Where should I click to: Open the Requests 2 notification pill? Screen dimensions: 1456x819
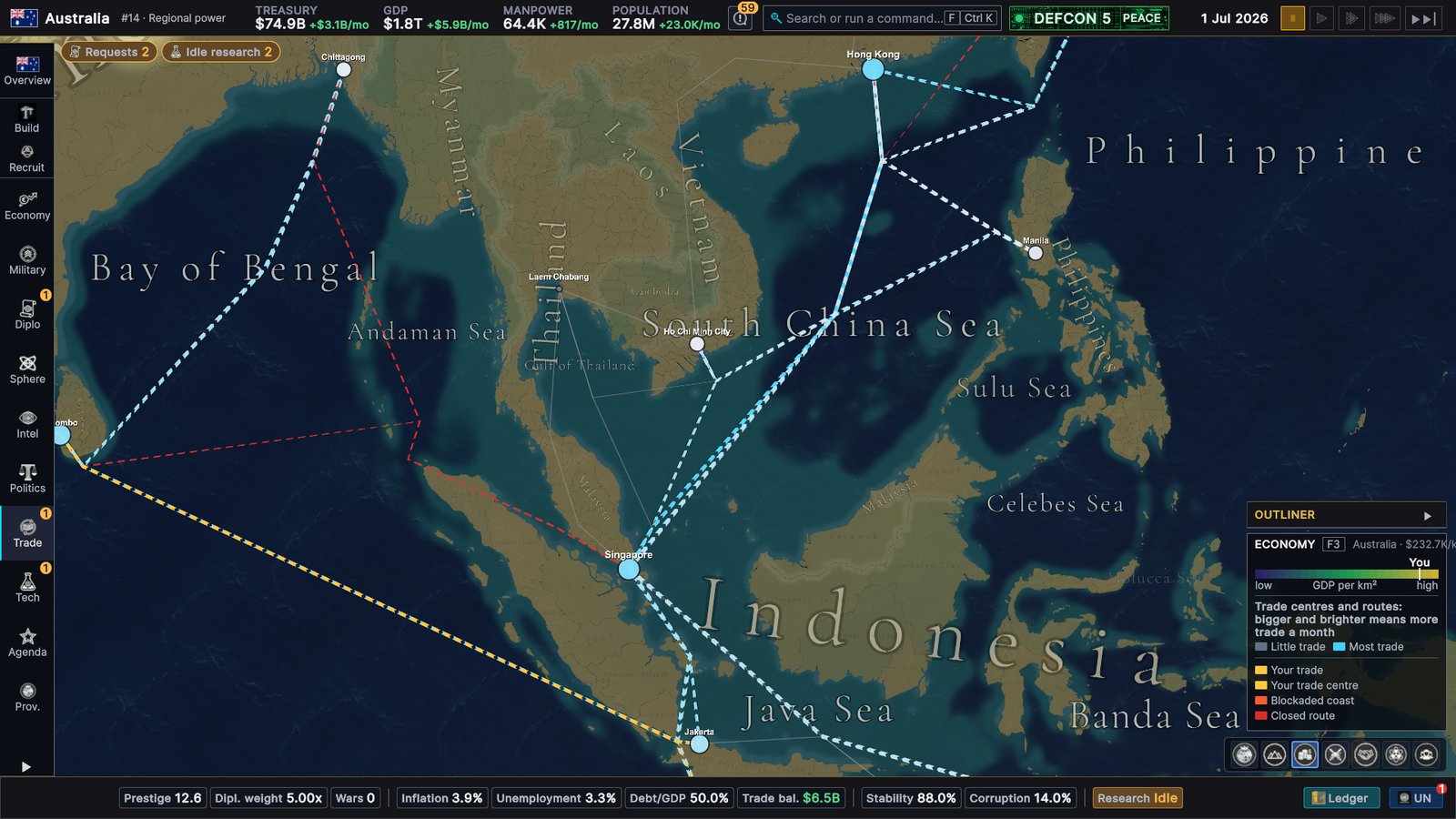coord(109,52)
